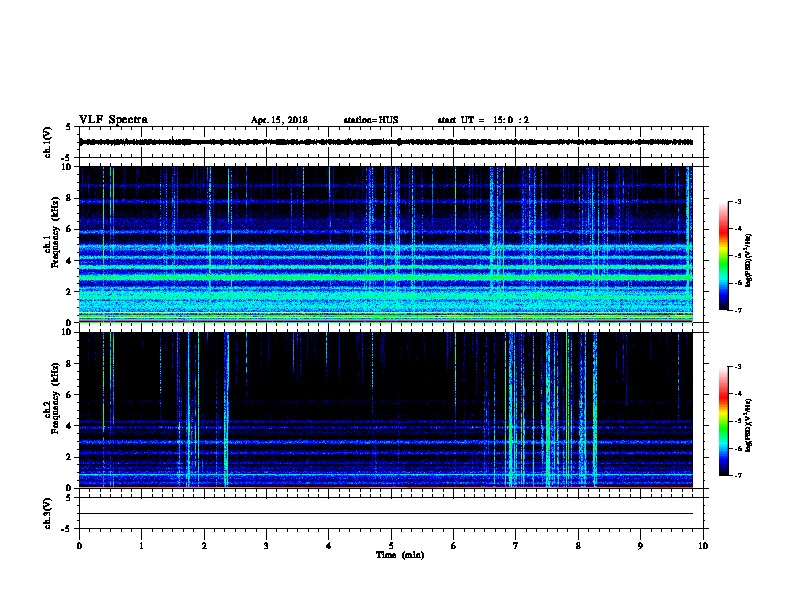The width and height of the screenshot is (792, 612).
Task: Click the flat ch.3 voltage trace
Action: click(x=386, y=514)
